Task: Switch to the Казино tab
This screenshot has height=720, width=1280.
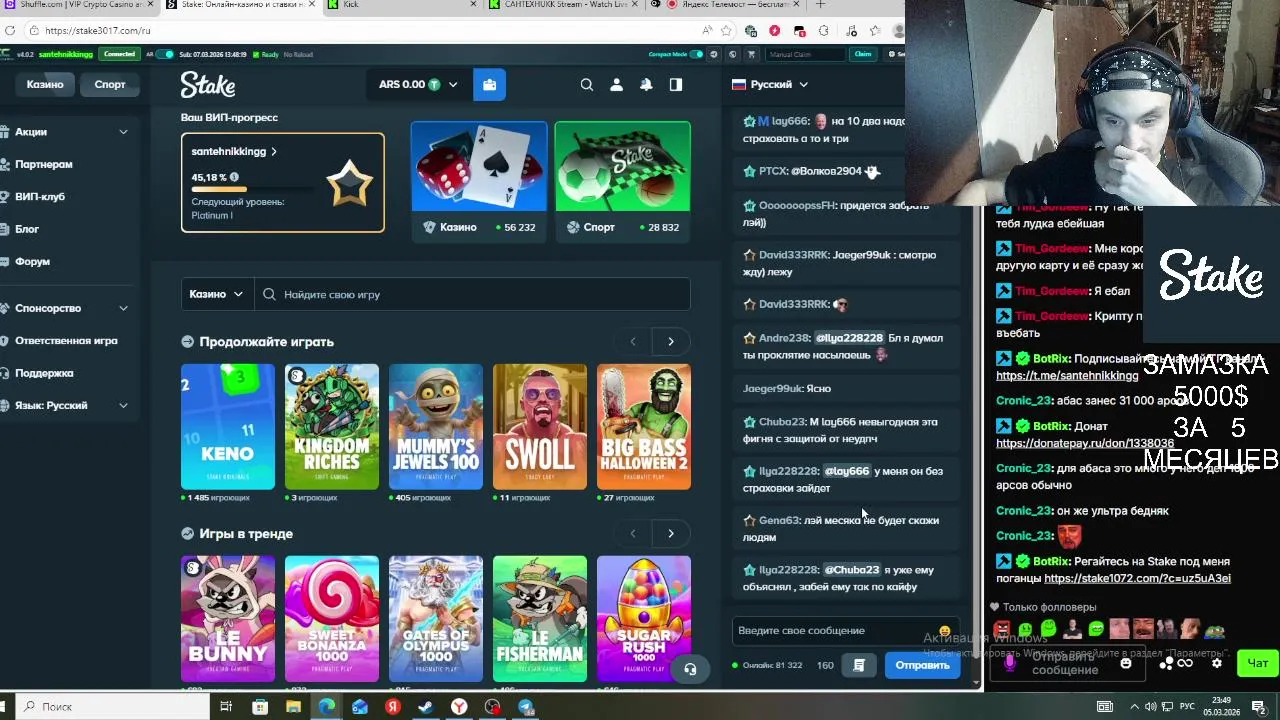Action: [45, 85]
